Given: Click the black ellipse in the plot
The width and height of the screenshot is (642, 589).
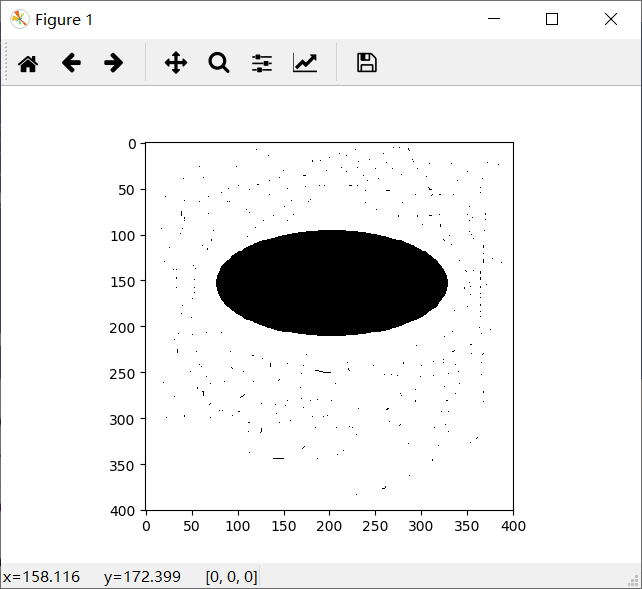Looking at the screenshot, I should [x=332, y=283].
